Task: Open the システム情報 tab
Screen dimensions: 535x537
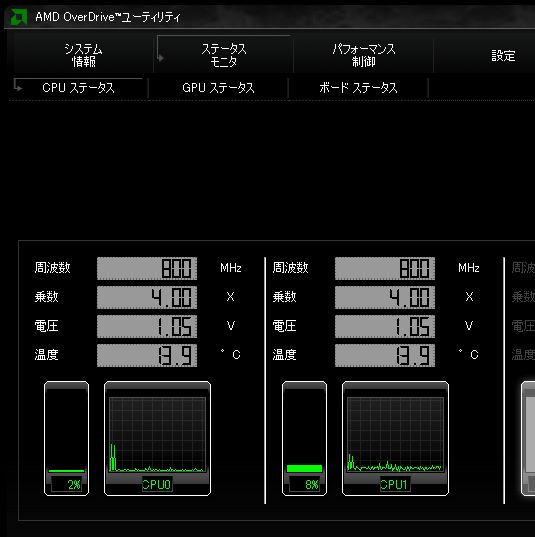Action: (x=84, y=55)
